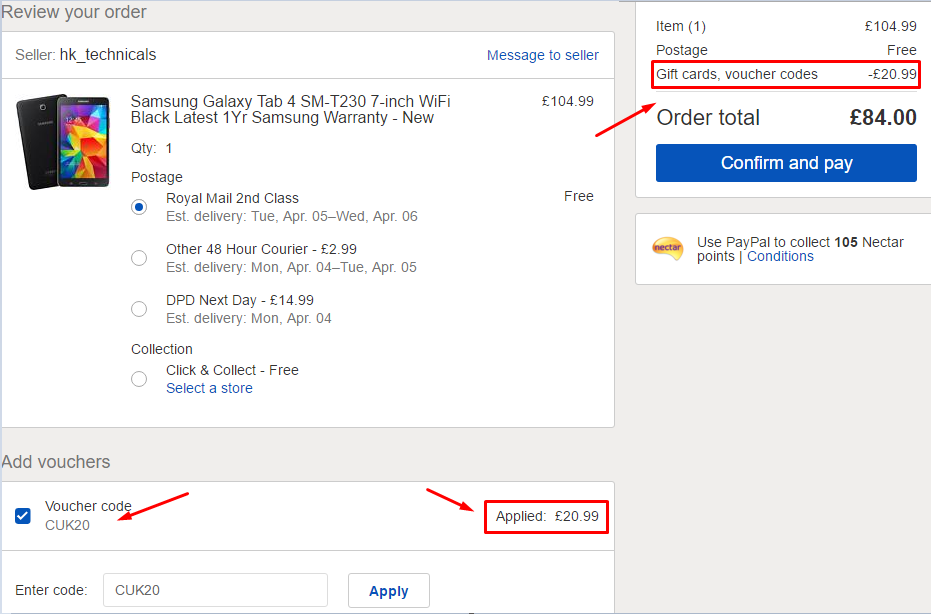
Task: Click the Qty: 1 text
Action: (x=151, y=148)
